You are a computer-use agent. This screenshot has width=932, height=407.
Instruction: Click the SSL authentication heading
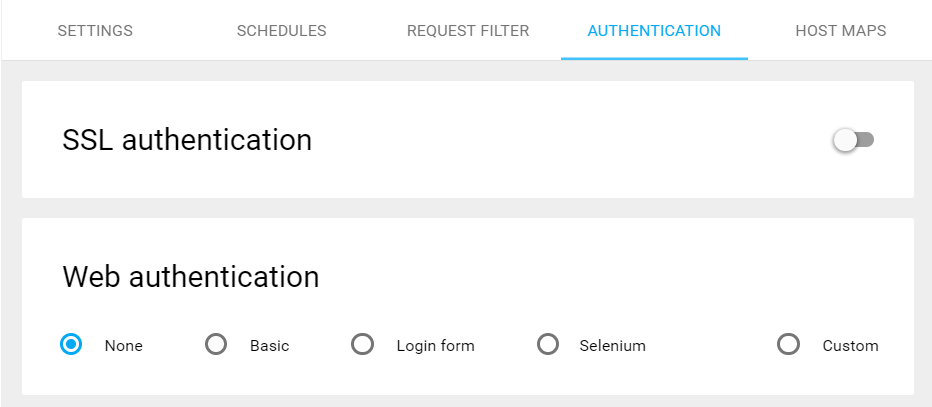pyautogui.click(x=187, y=140)
